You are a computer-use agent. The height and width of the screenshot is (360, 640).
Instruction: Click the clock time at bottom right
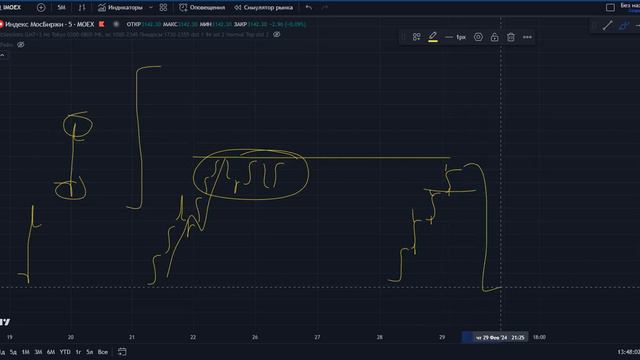click(x=629, y=352)
